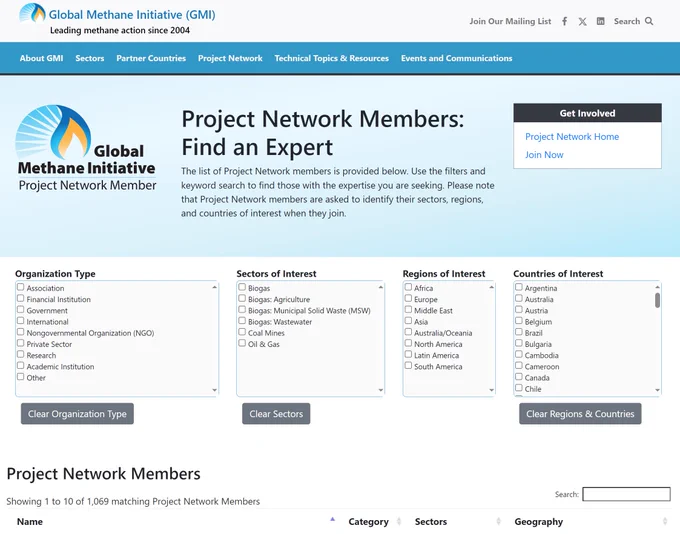The height and width of the screenshot is (534, 680).
Task: Tick the Africa region checkbox
Action: (408, 287)
